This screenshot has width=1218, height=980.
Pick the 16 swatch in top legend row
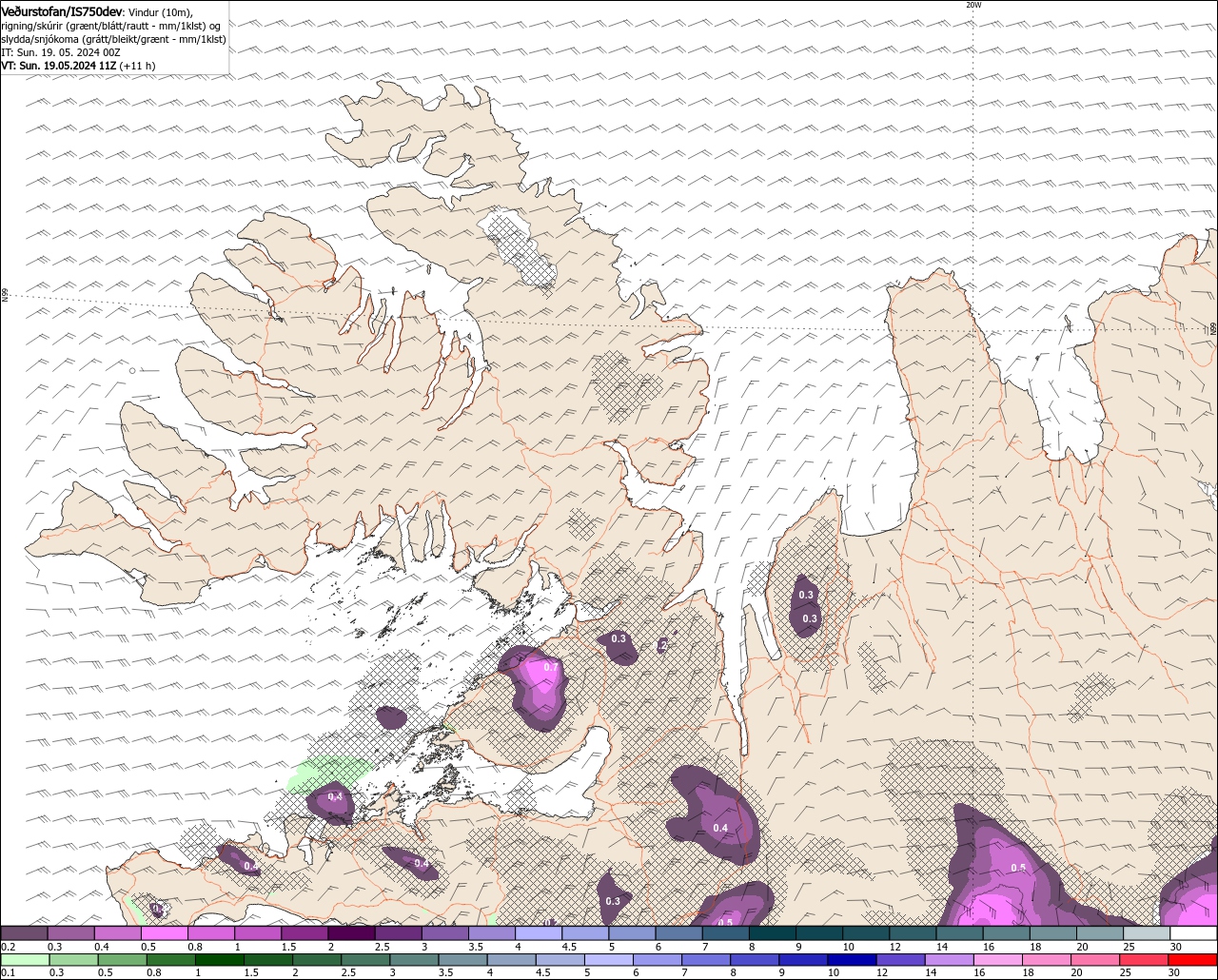coord(1006,933)
